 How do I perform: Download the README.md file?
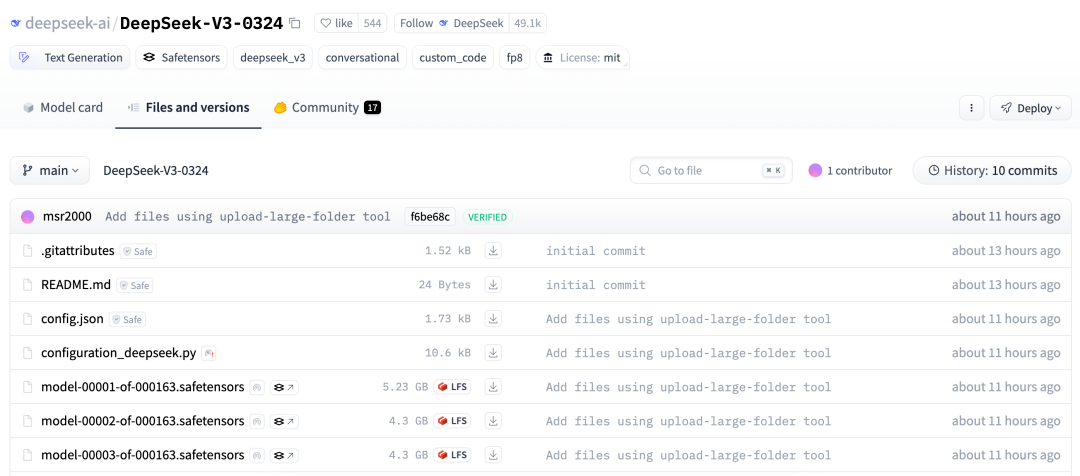(x=493, y=285)
